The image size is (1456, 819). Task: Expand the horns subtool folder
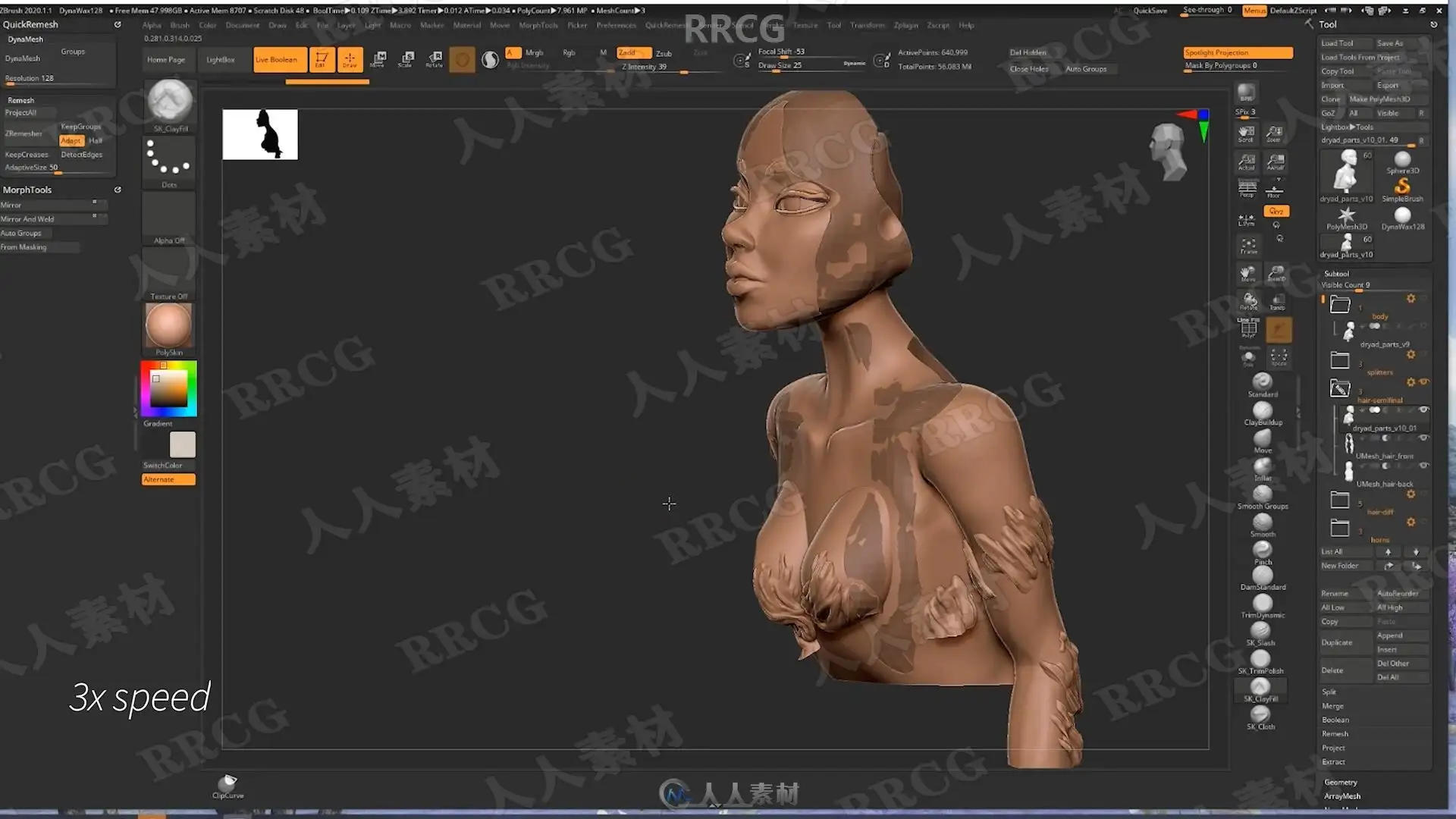tap(1340, 528)
